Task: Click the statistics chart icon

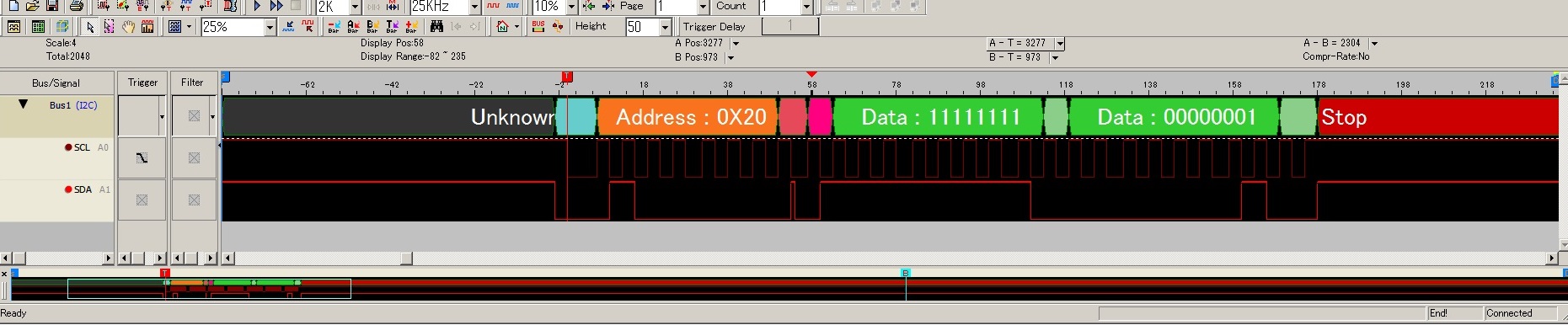Action: click(147, 27)
